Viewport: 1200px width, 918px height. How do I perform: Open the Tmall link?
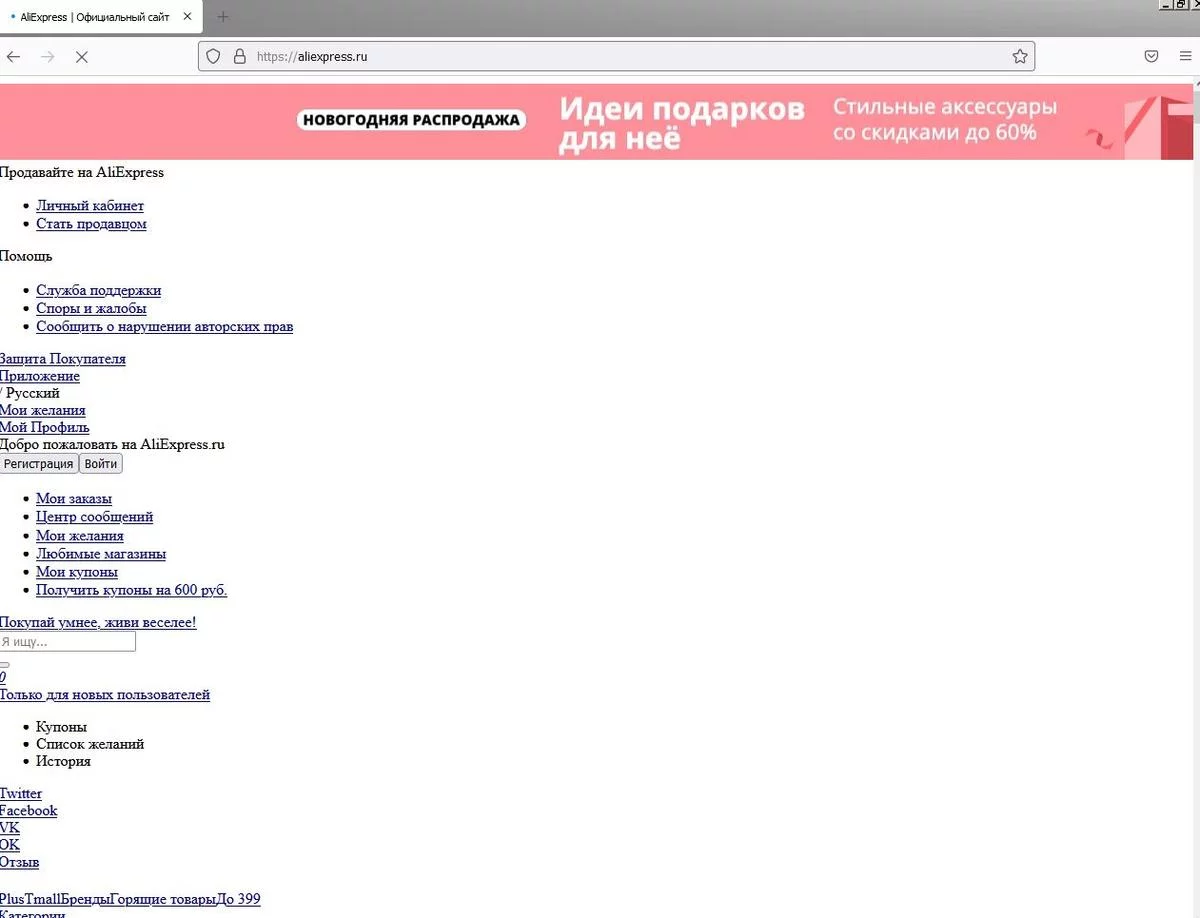(x=44, y=899)
